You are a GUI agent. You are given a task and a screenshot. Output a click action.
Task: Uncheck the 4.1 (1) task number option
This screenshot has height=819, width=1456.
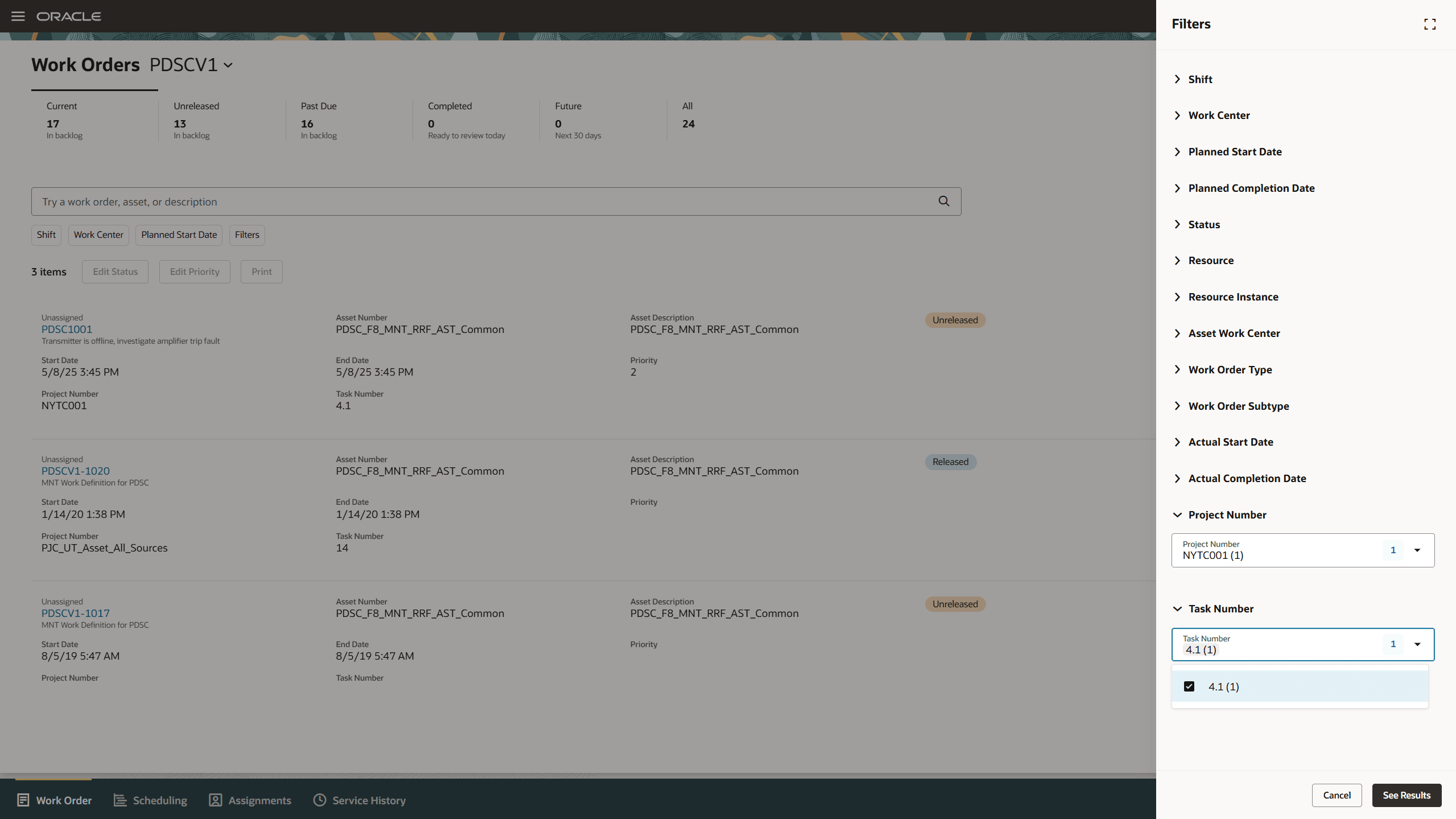(x=1189, y=686)
